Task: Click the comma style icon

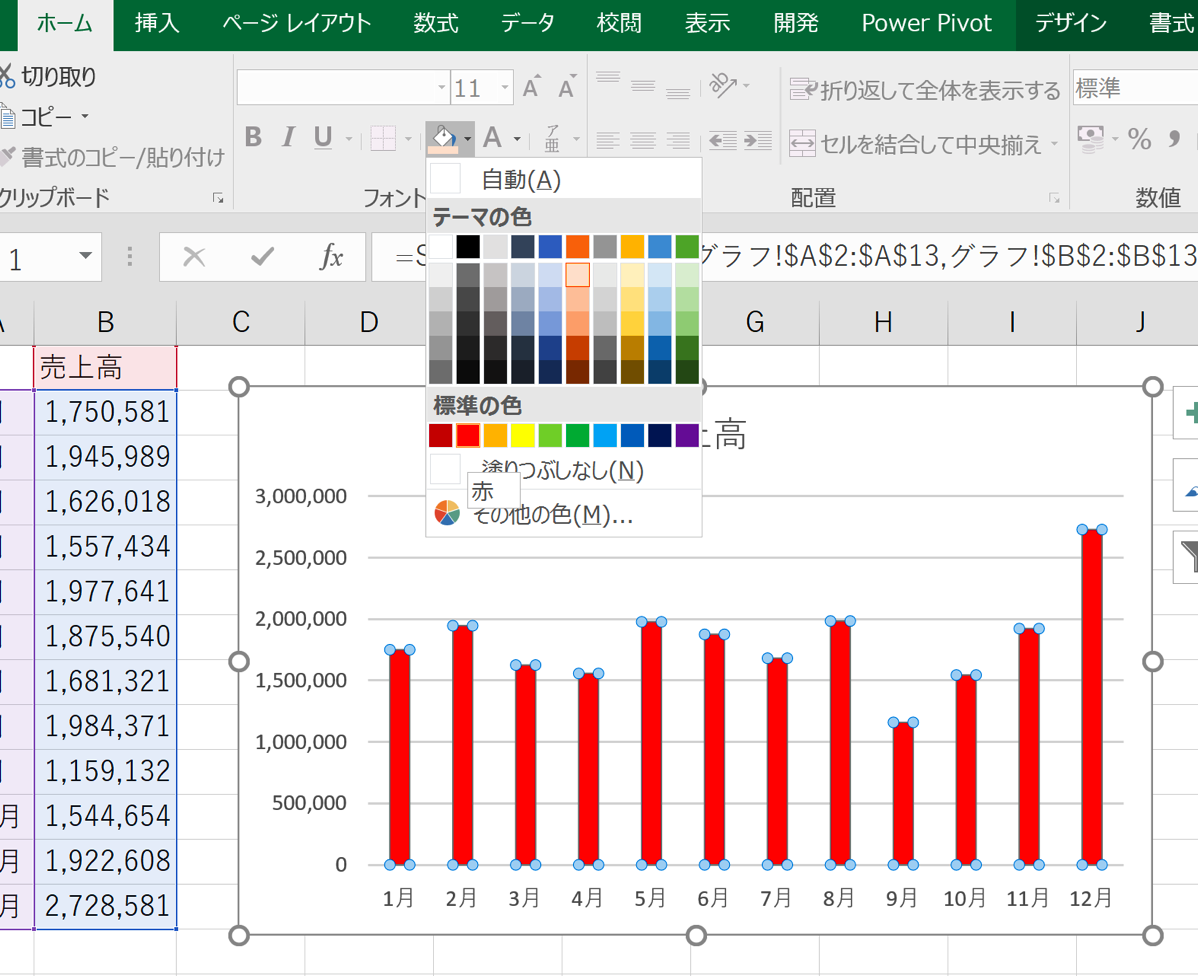Action: [1174, 138]
